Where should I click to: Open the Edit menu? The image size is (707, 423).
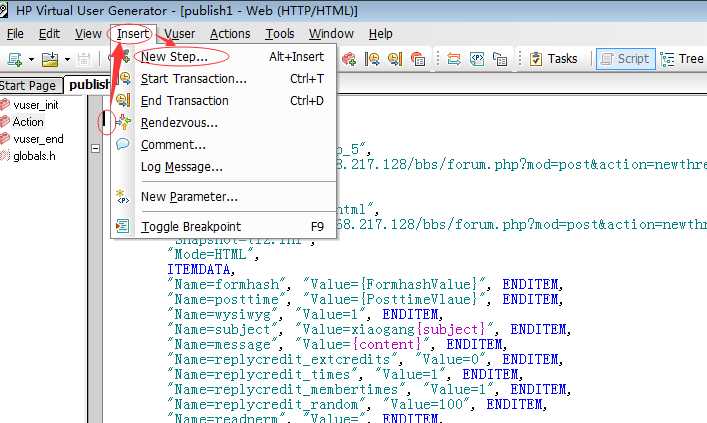[x=49, y=34]
